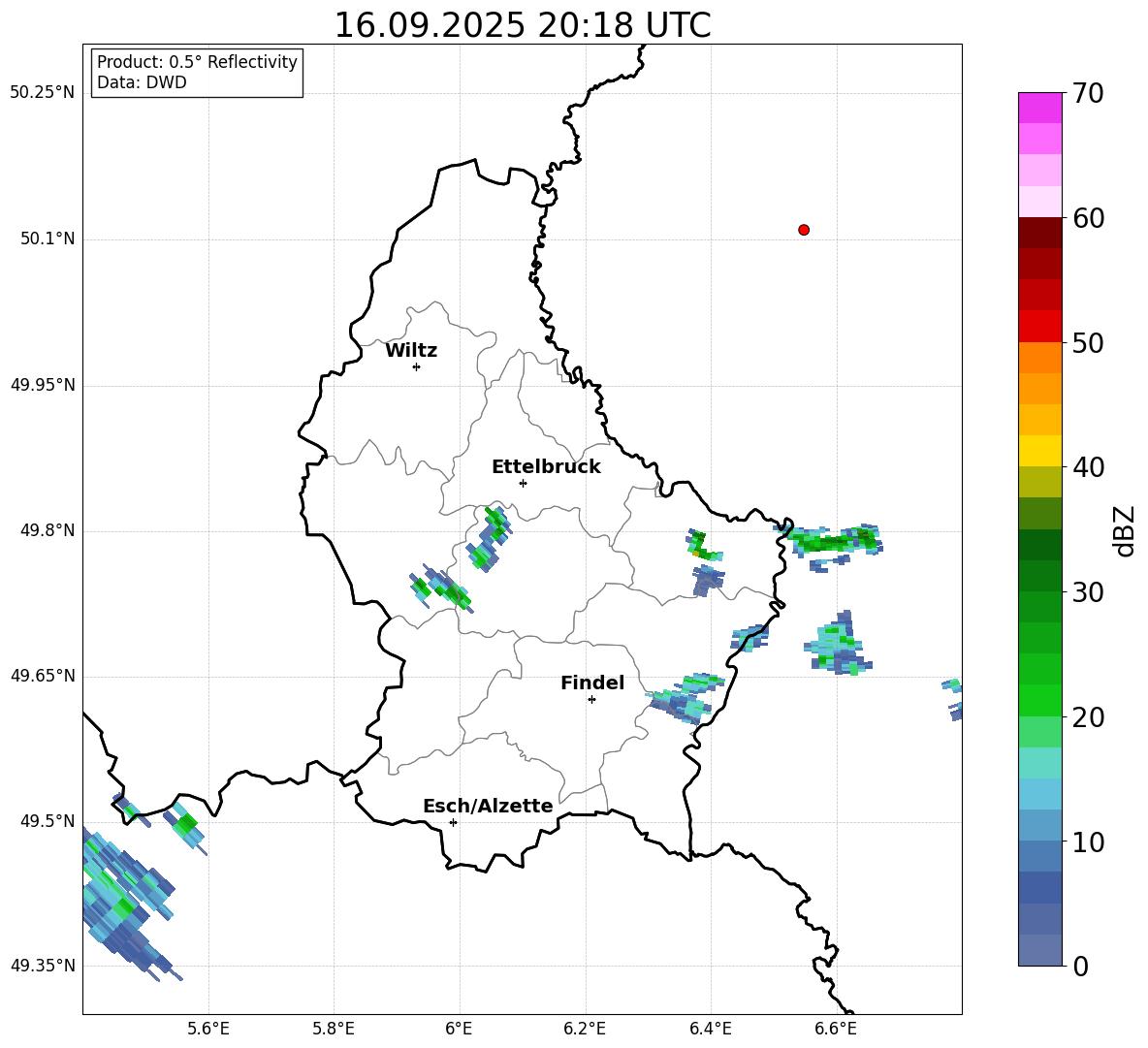The image size is (1148, 1048).
Task: Click the 50 dBZ colorbar label
Action: coord(1088,343)
